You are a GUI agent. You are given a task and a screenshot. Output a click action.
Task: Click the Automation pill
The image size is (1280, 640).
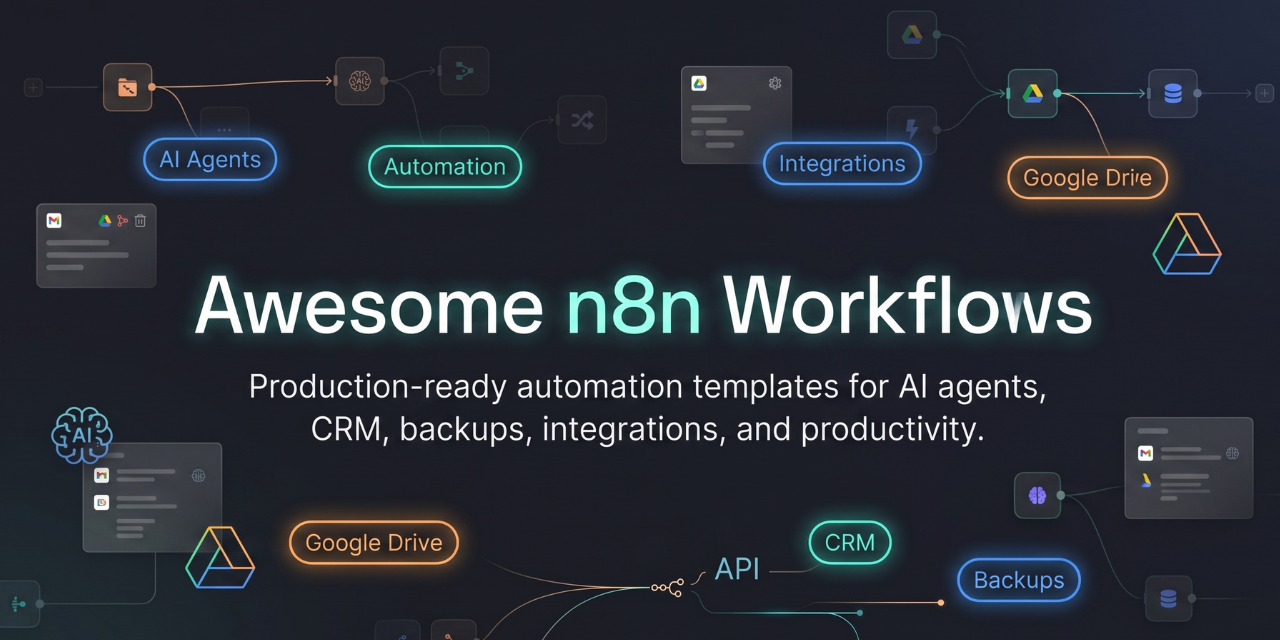coord(445,166)
